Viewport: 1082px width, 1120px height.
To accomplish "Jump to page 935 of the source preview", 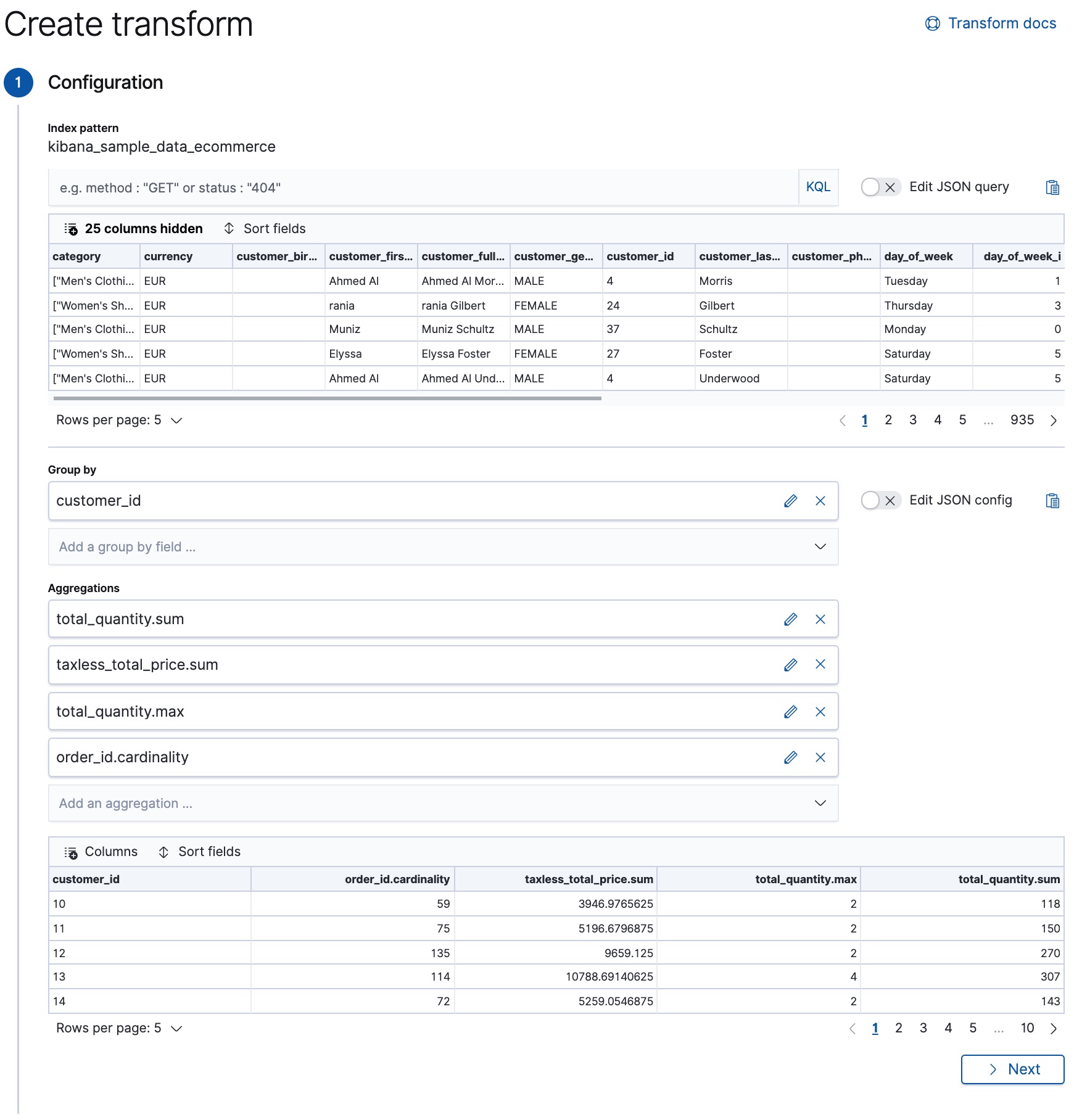I will 1022,420.
